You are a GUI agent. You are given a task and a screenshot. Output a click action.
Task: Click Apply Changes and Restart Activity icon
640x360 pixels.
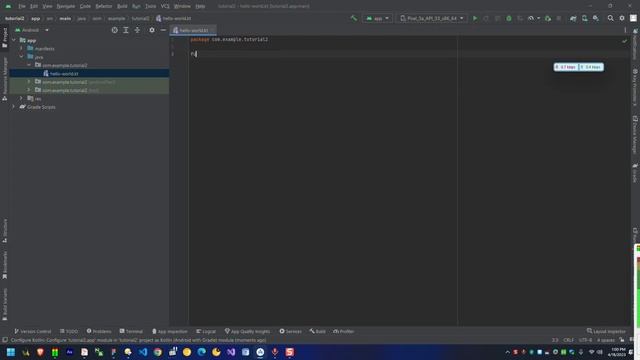point(486,18)
